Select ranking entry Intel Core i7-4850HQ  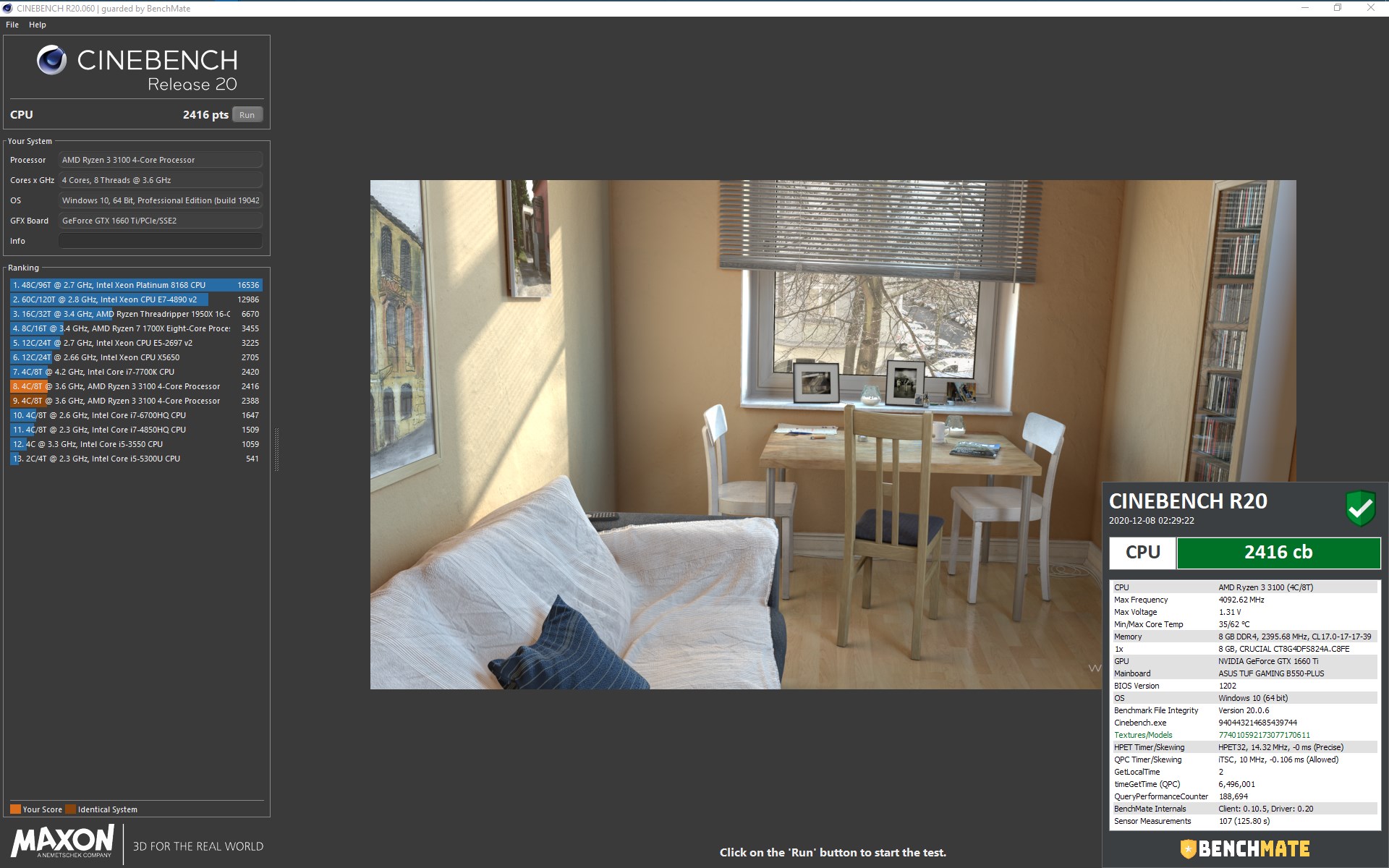click(136, 430)
